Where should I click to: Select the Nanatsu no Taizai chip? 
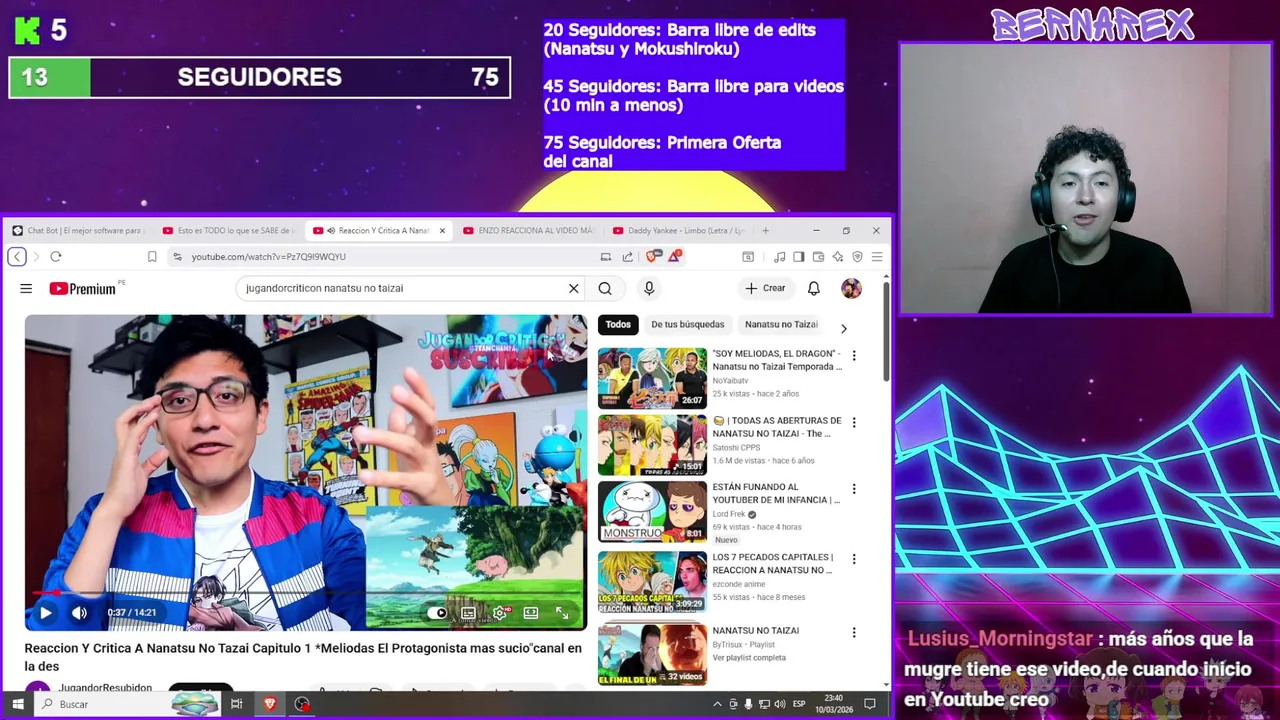782,324
